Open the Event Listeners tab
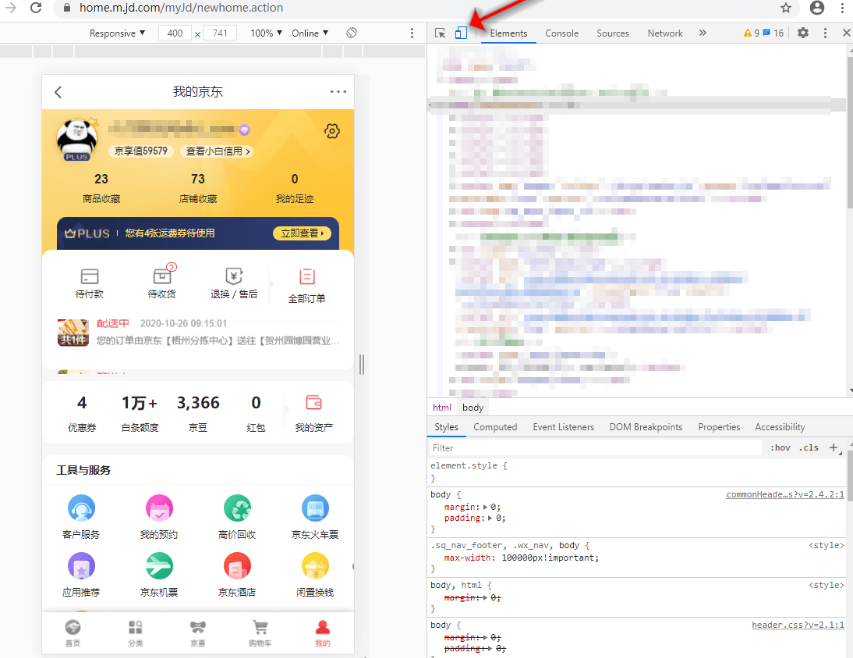The width and height of the screenshot is (853, 658). pyautogui.click(x=563, y=427)
